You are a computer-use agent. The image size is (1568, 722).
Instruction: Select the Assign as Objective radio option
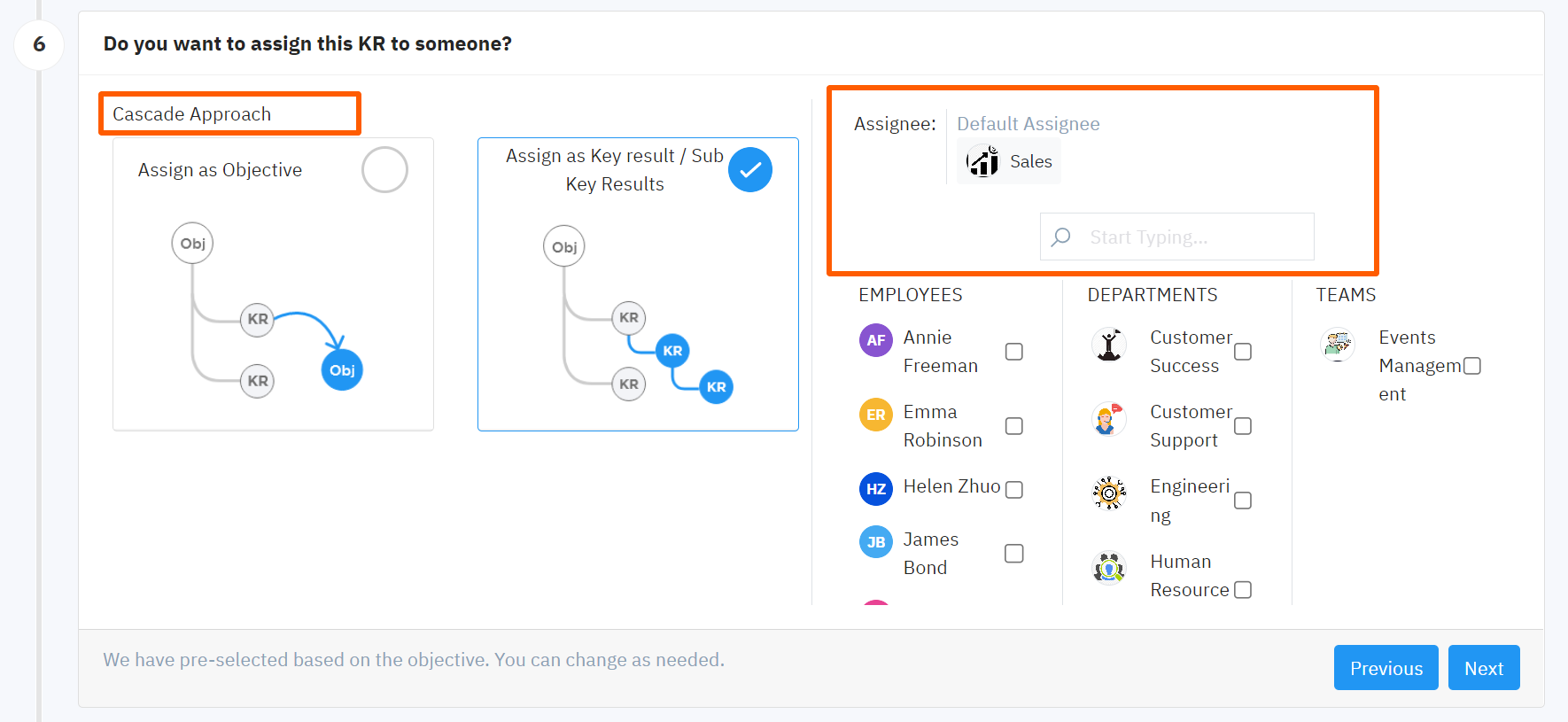(x=384, y=170)
